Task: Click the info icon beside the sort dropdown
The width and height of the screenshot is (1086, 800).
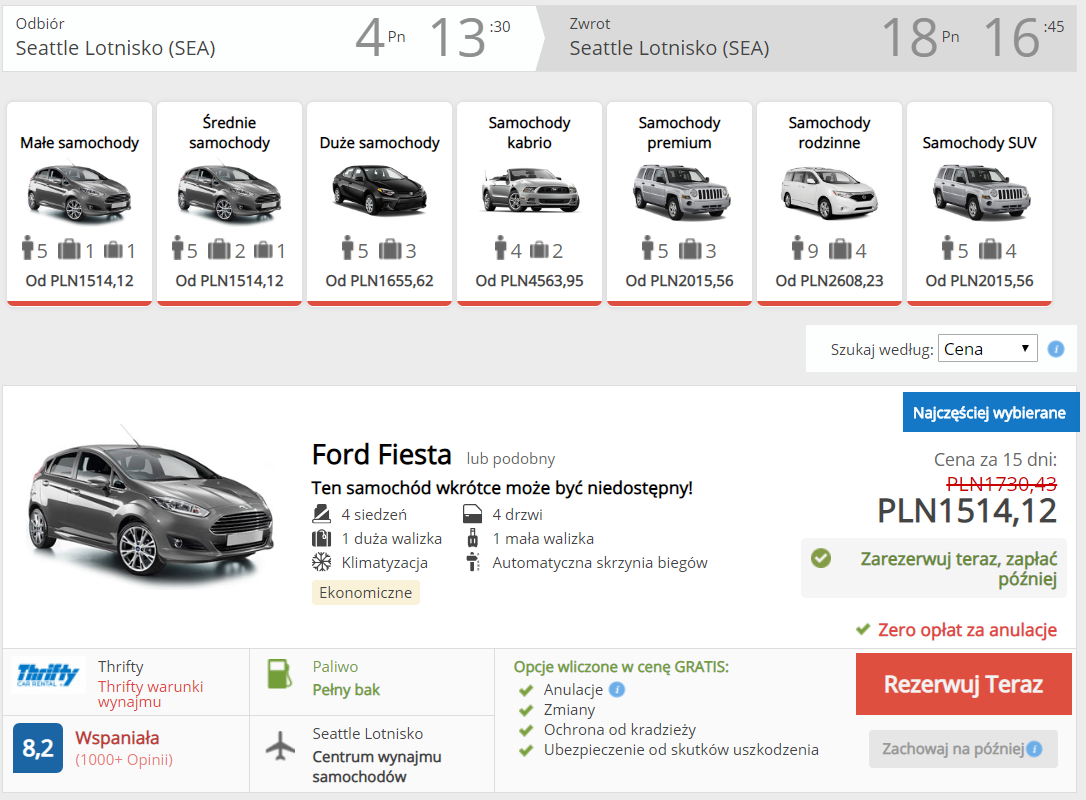Action: (1056, 349)
